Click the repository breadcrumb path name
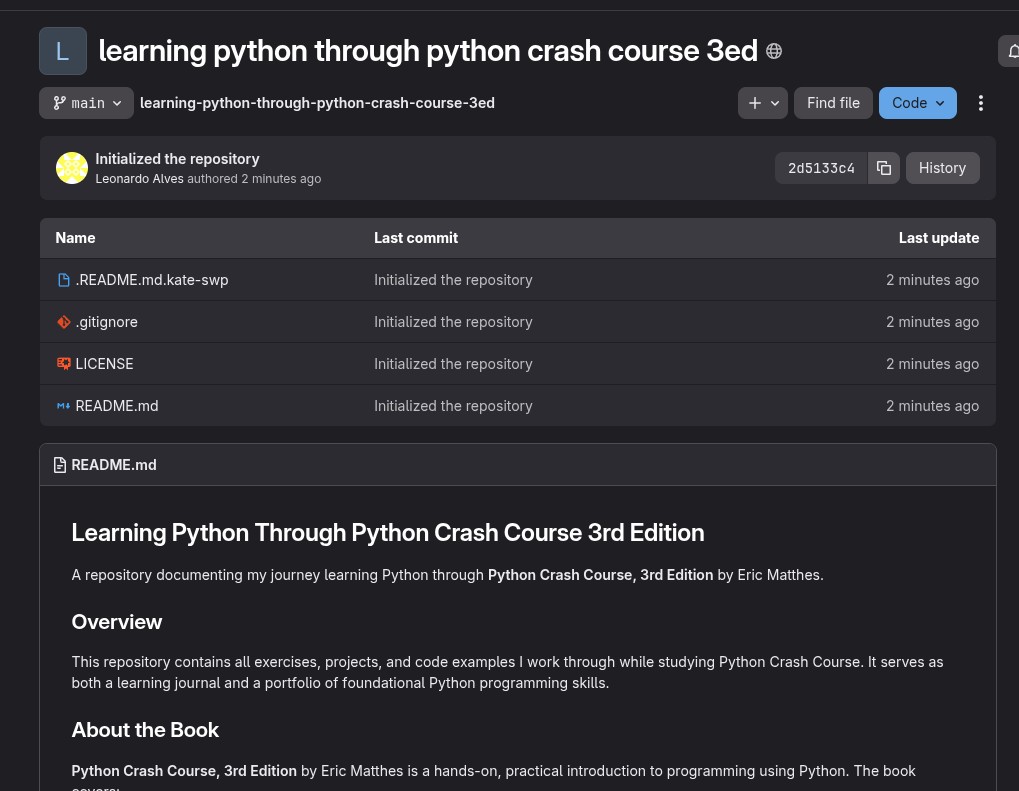This screenshot has height=791, width=1019. 317,103
